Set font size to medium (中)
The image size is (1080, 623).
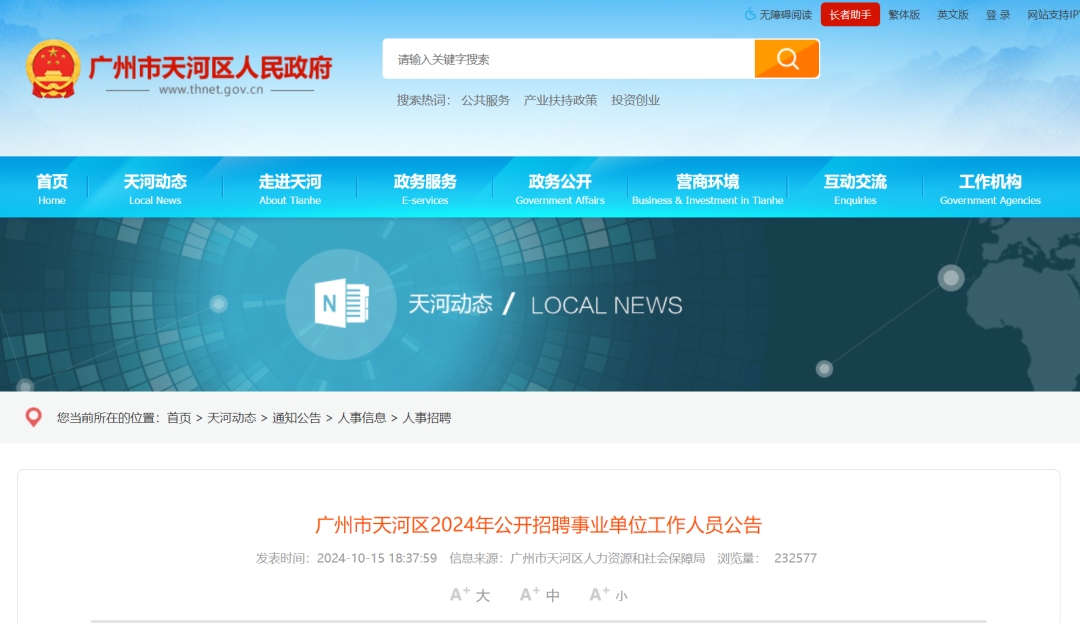[x=540, y=595]
